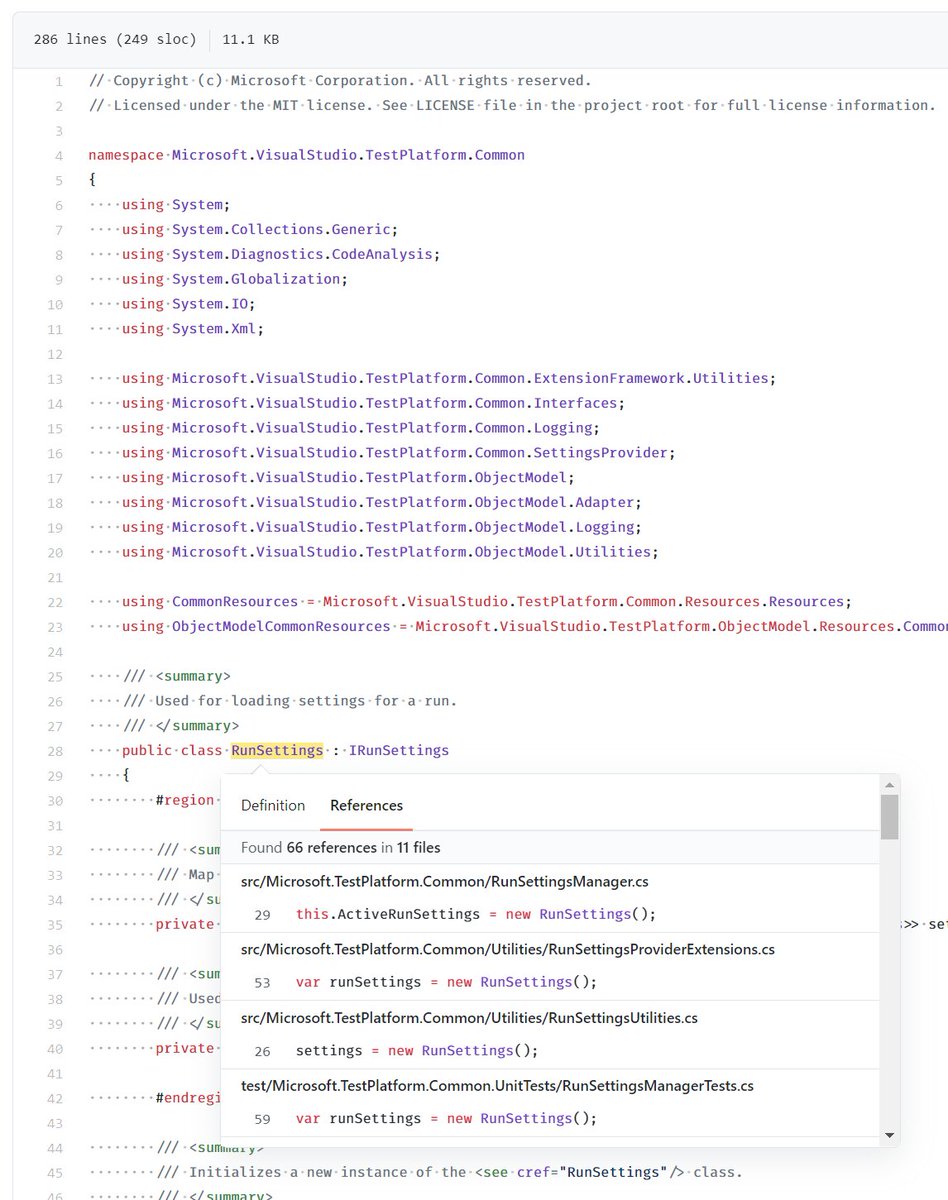Click scrollbar up arrow in references popup
This screenshot has width=948, height=1200.
(889, 784)
